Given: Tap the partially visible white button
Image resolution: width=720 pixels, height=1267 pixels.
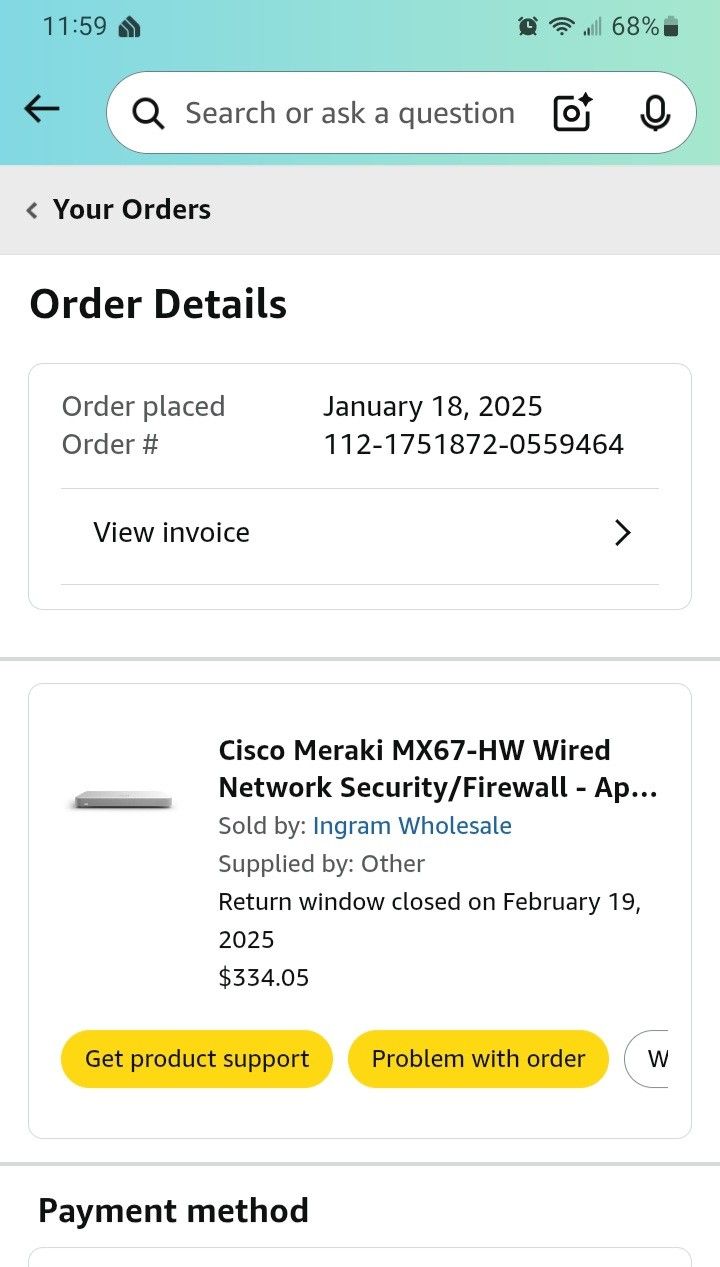Looking at the screenshot, I should (648, 1059).
